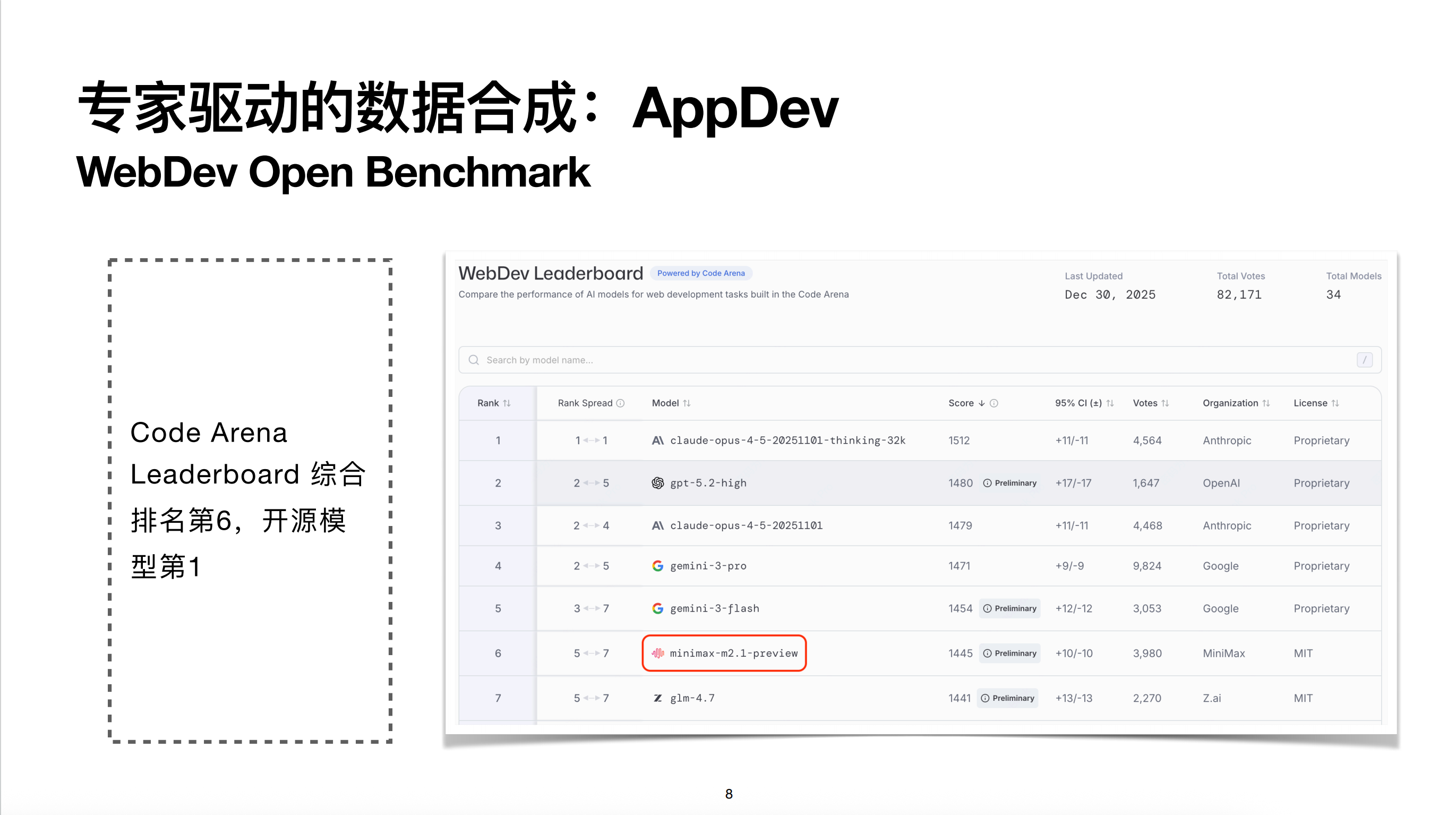
Task: Click the Anthropic logo beside claude-opus-4-5-20251101-thinking-32k
Action: point(657,440)
